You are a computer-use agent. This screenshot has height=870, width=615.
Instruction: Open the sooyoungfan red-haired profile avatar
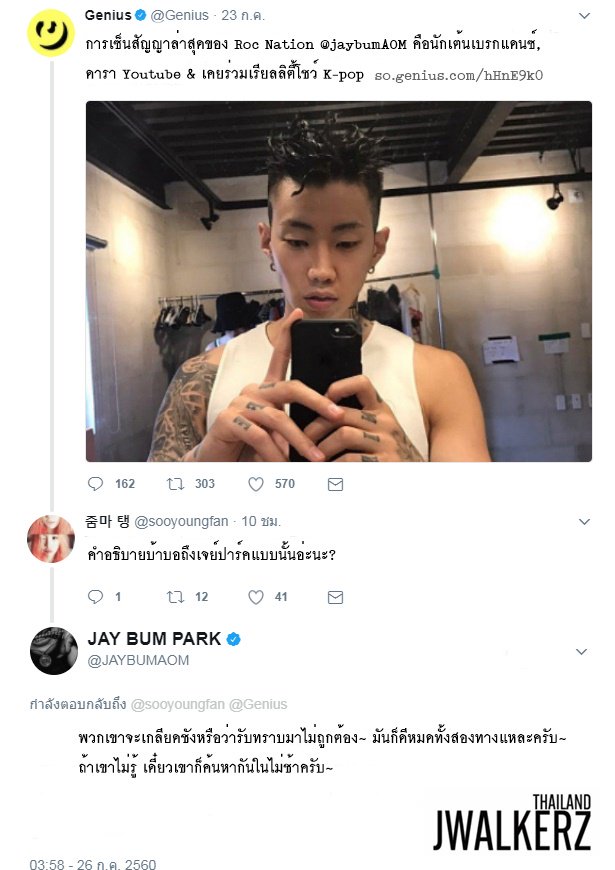[51, 539]
